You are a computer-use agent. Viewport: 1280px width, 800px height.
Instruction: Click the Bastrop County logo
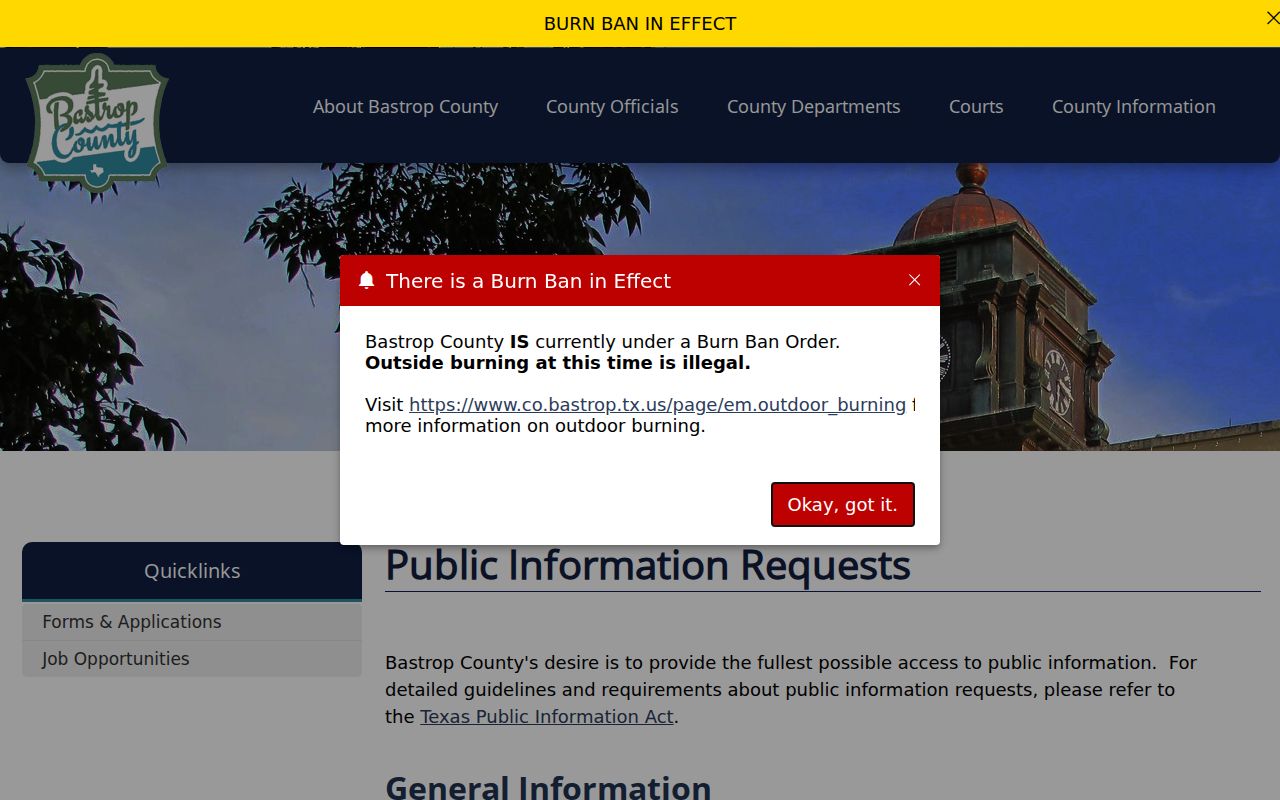97,124
